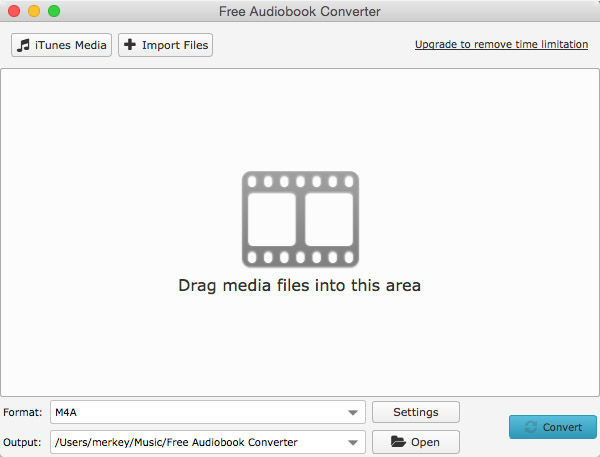Close the window with red button
This screenshot has height=457, width=600.
[x=14, y=11]
